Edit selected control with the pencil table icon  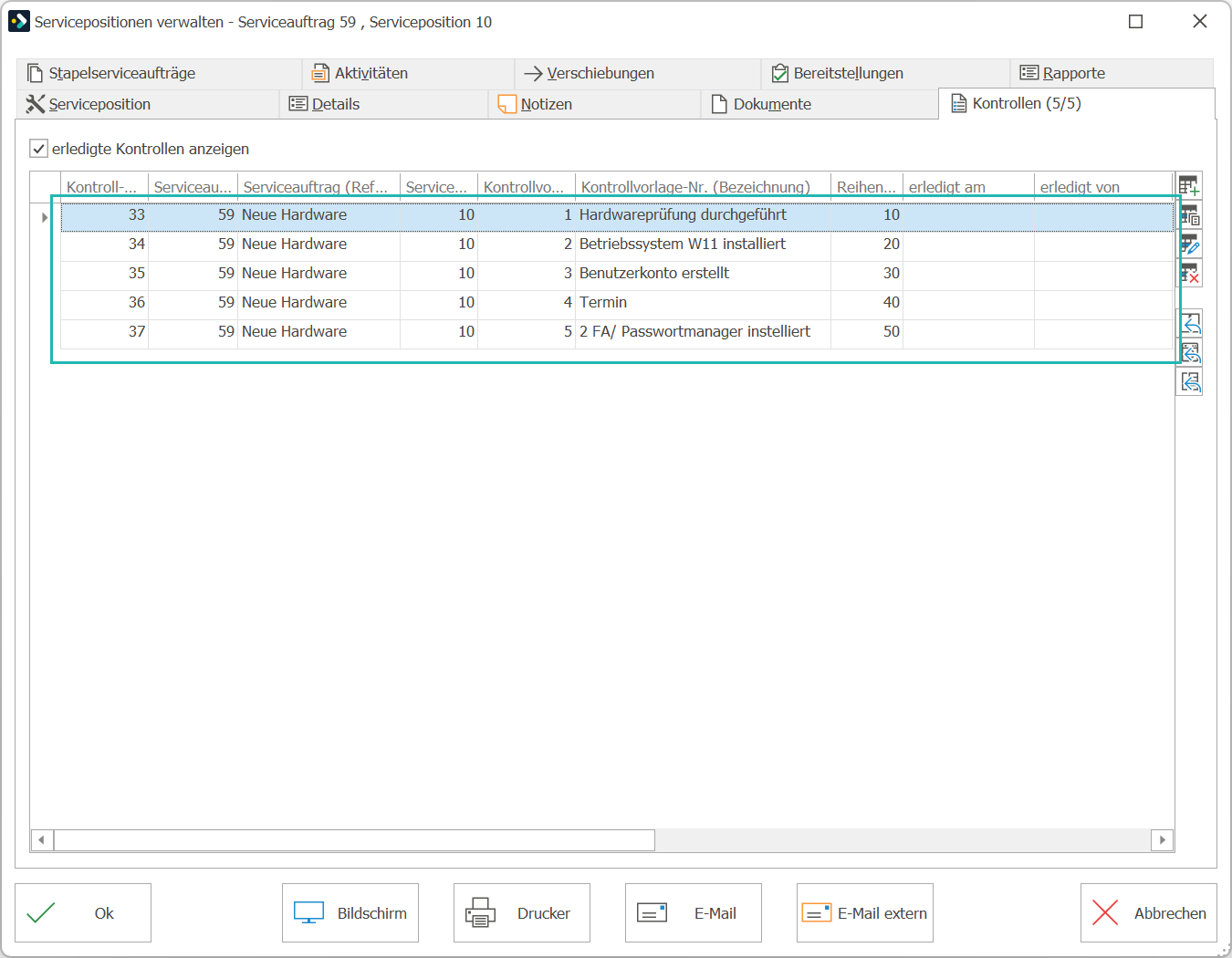coord(1189,245)
